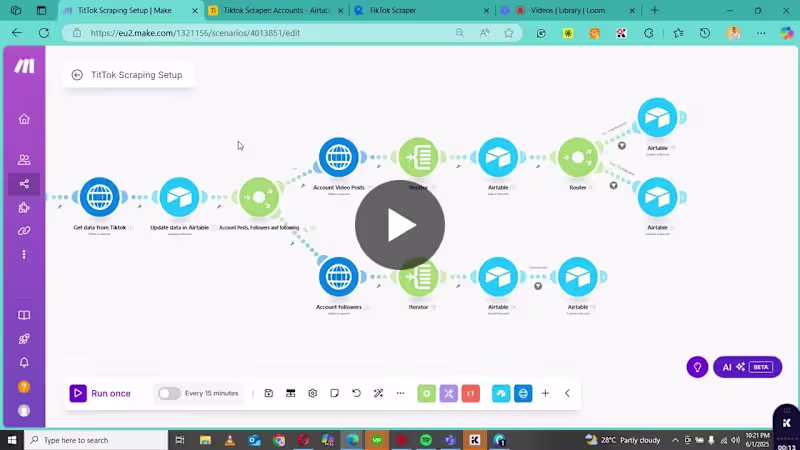Select Airtable module between Iterator and Router
The image size is (800, 450).
coord(498,157)
